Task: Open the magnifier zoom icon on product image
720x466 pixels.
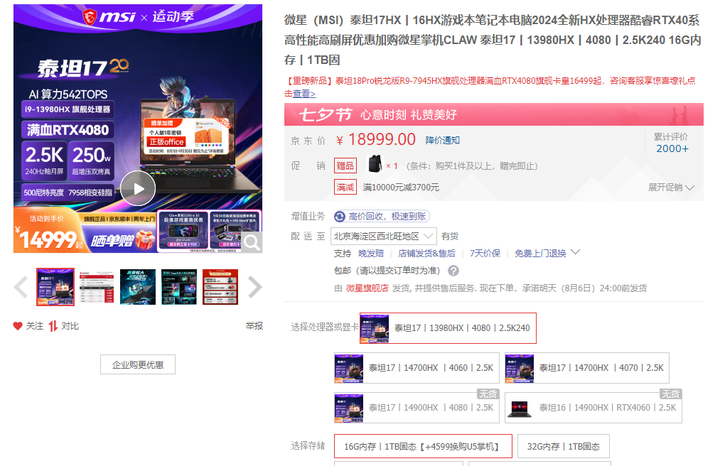Action: (252, 242)
